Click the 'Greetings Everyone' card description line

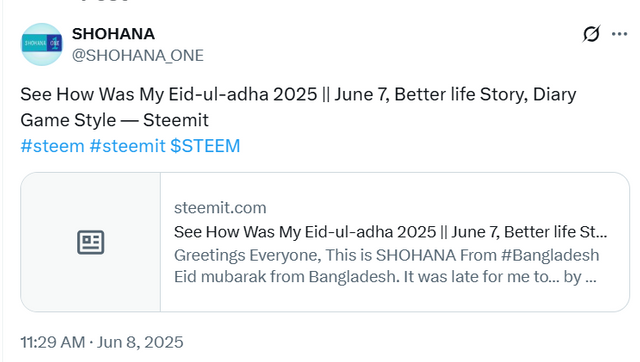click(x=387, y=255)
